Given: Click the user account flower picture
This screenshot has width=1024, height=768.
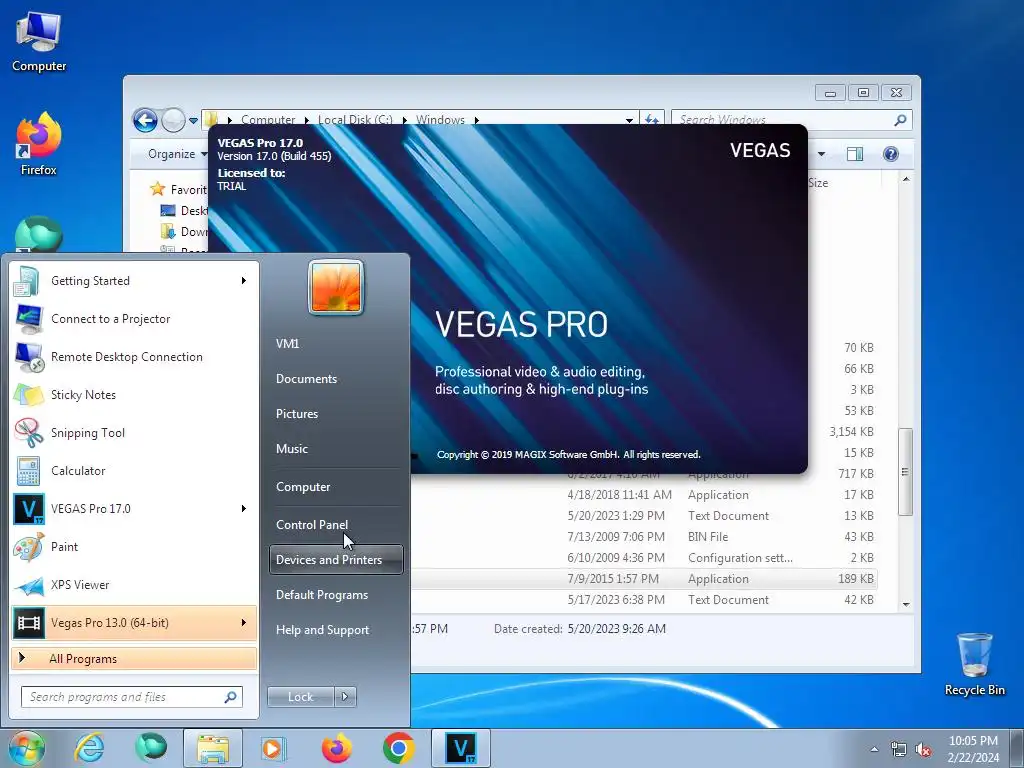Looking at the screenshot, I should 336,287.
